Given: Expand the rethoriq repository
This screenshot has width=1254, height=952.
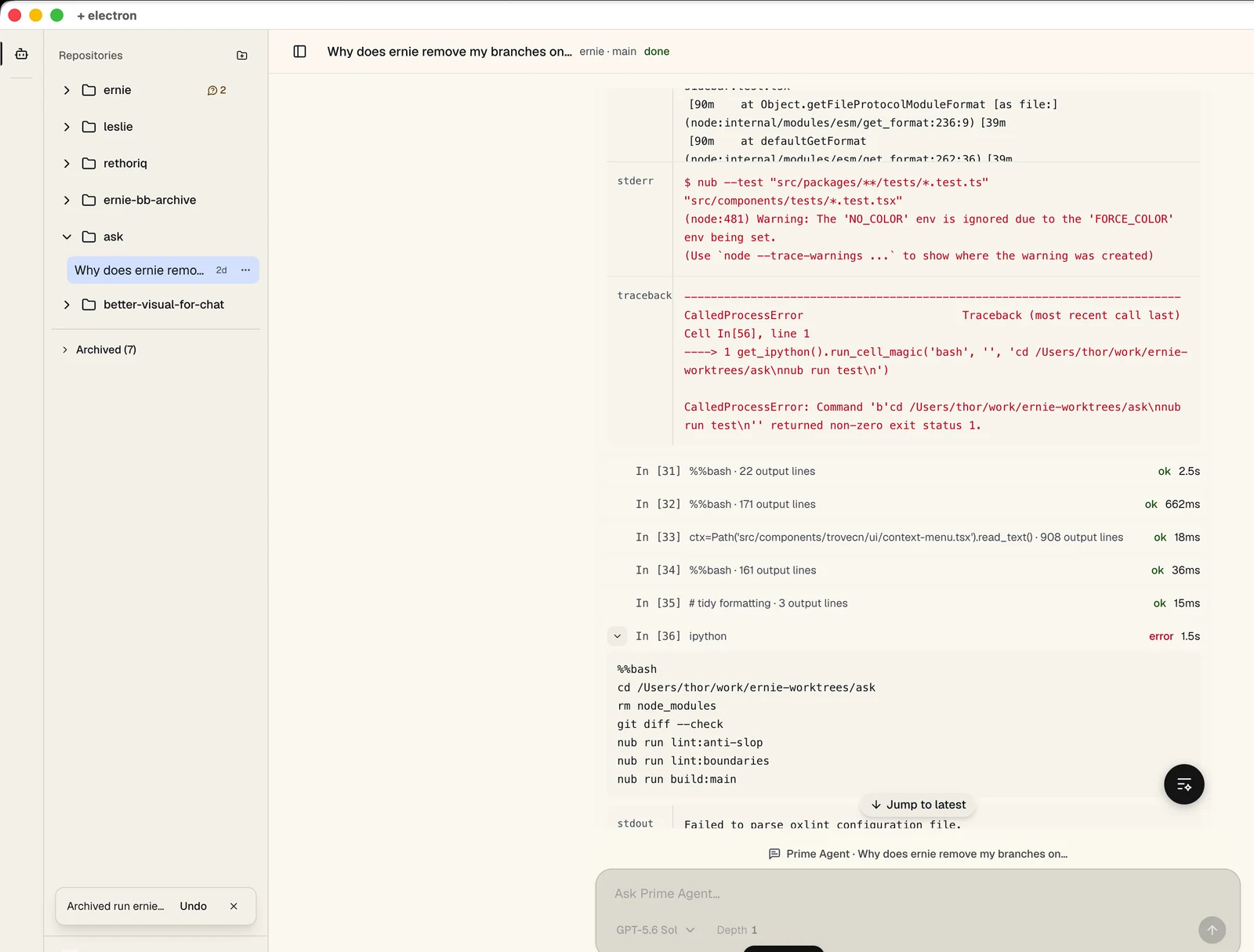Looking at the screenshot, I should click(x=67, y=164).
